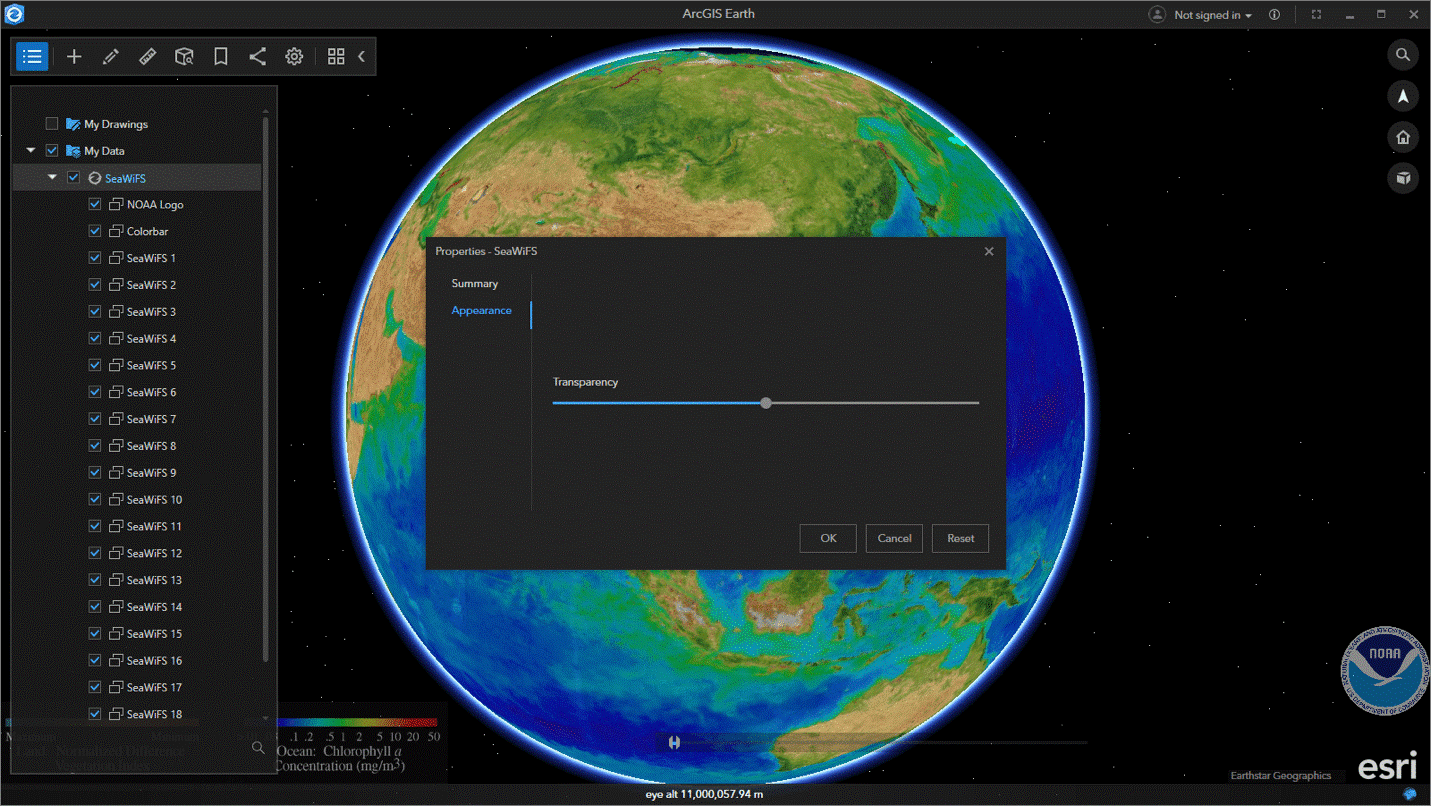The width and height of the screenshot is (1431, 806).
Task: Go to Home view
Action: (1403, 137)
